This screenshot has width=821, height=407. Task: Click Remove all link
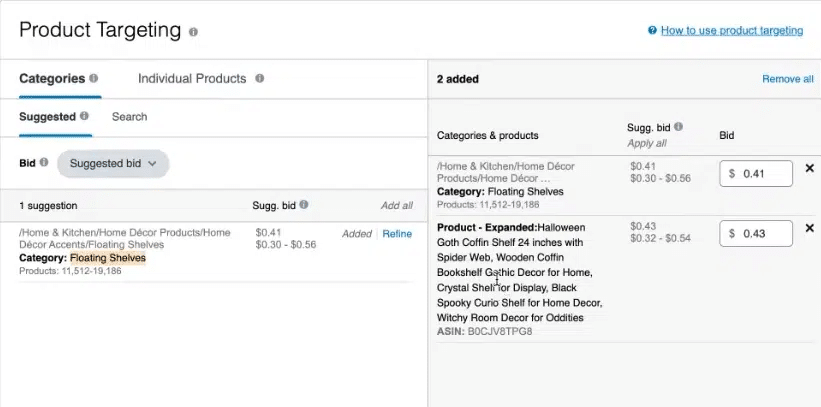click(787, 79)
